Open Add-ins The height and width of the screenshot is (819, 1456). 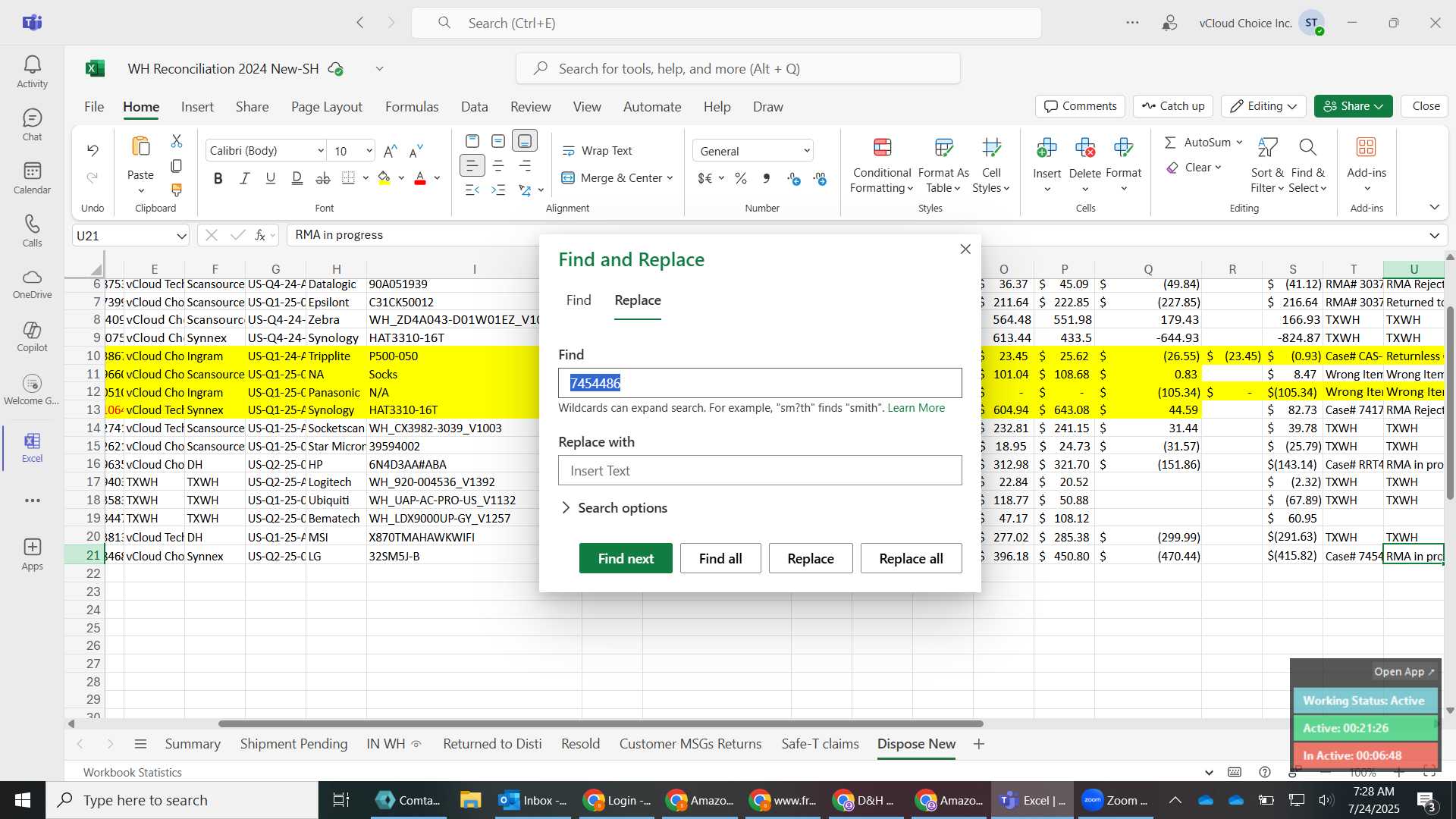[x=1367, y=166]
